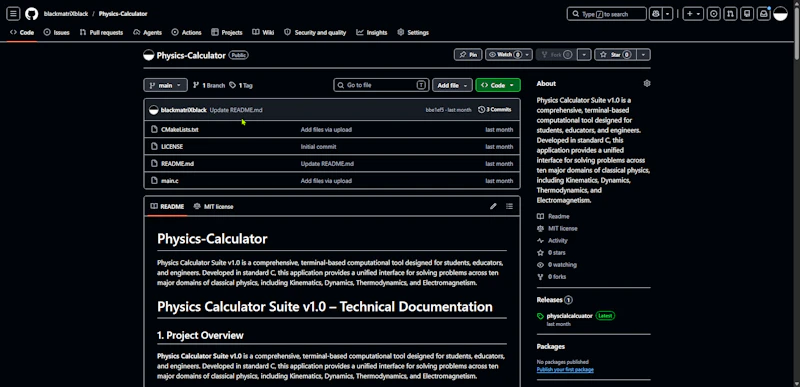
Task: Open the global navigation hamburger menu
Action: 13,14
